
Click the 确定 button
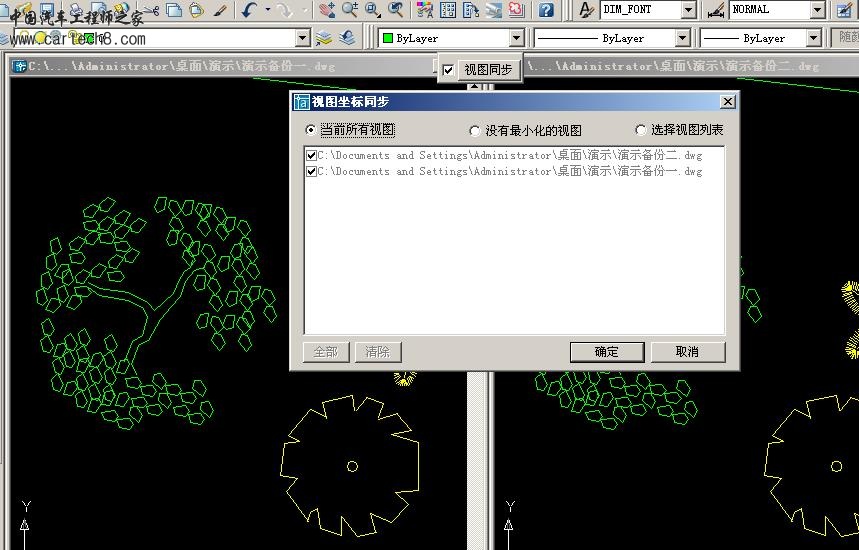point(607,352)
